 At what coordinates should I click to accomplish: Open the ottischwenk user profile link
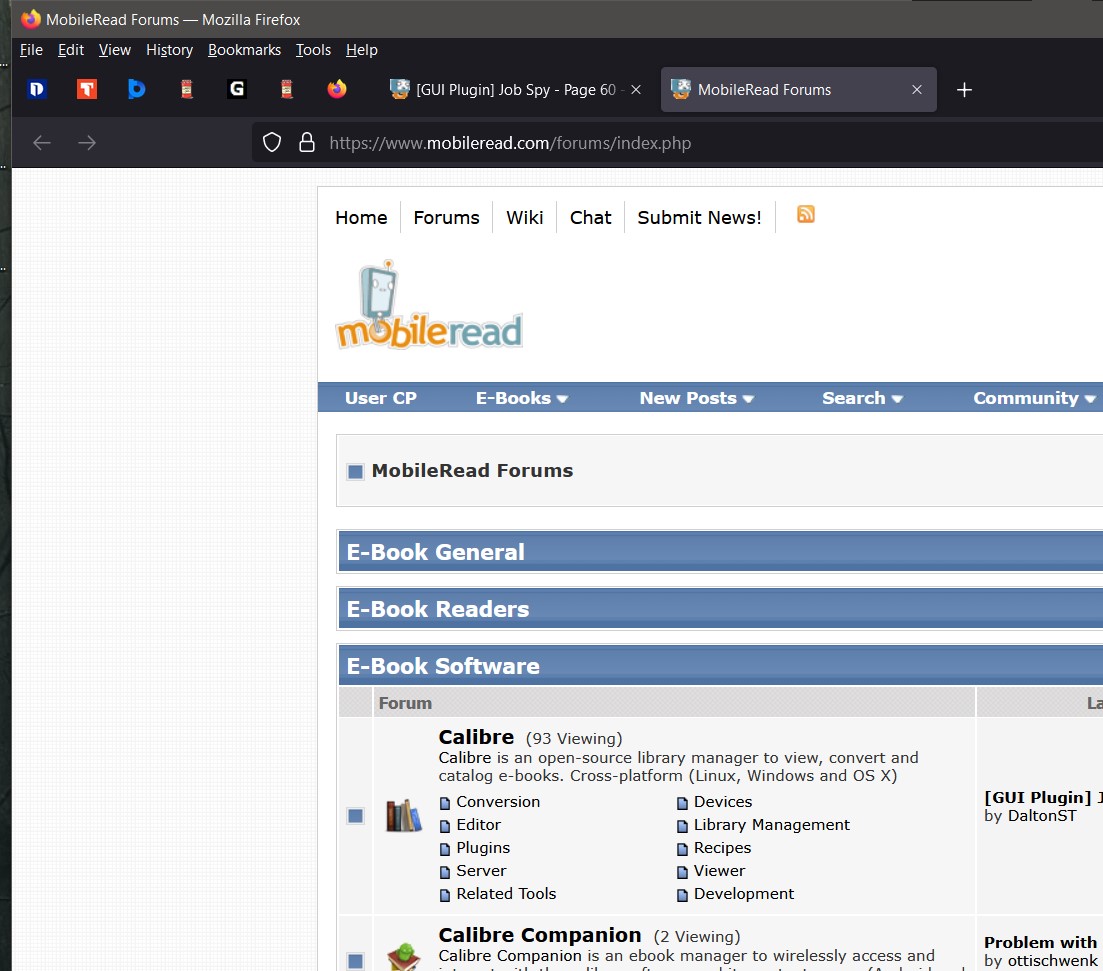[1052, 960]
